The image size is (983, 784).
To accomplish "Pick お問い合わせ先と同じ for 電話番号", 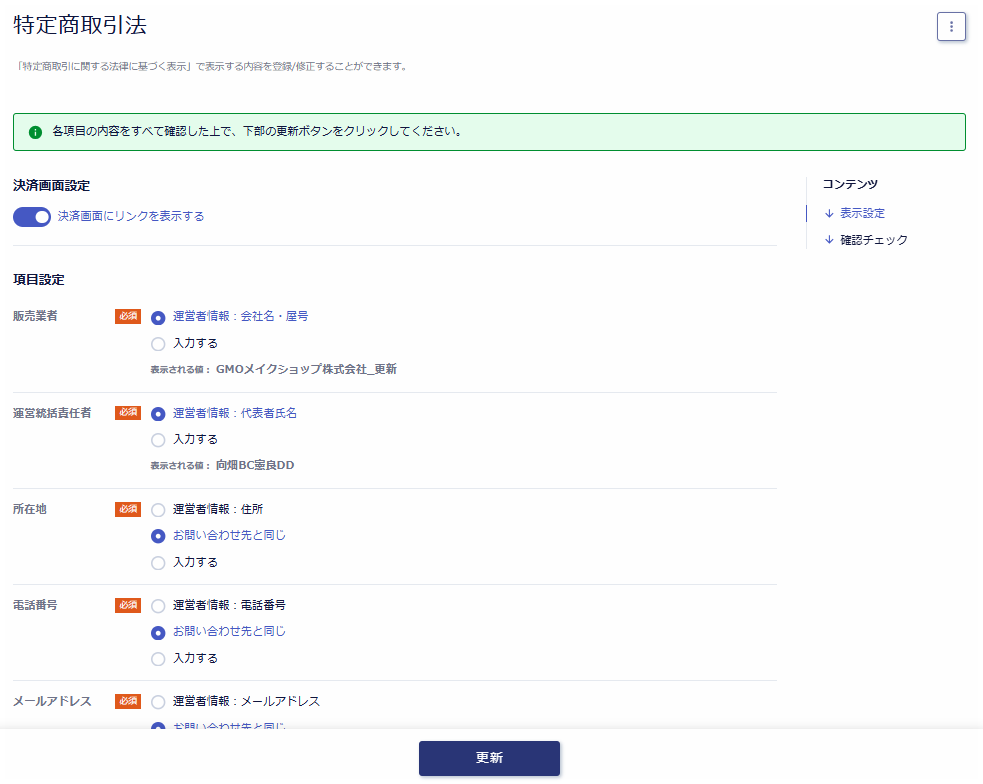I will pyautogui.click(x=158, y=632).
